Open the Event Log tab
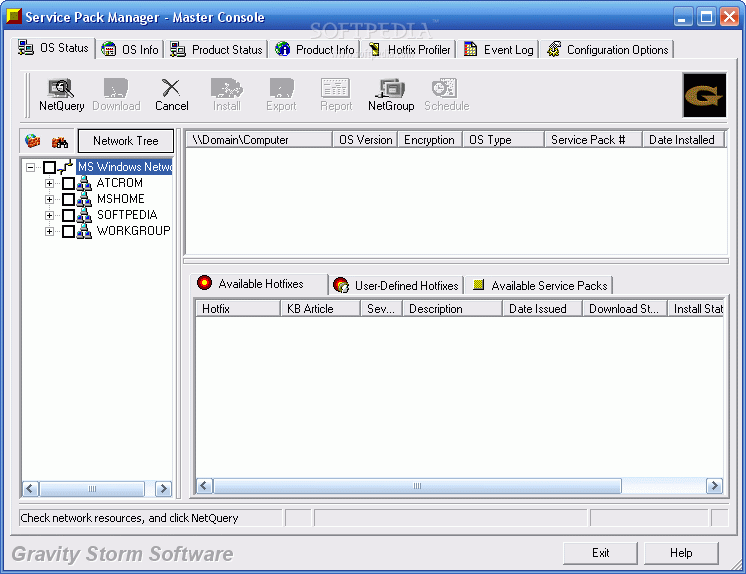The height and width of the screenshot is (574, 746). [x=499, y=49]
